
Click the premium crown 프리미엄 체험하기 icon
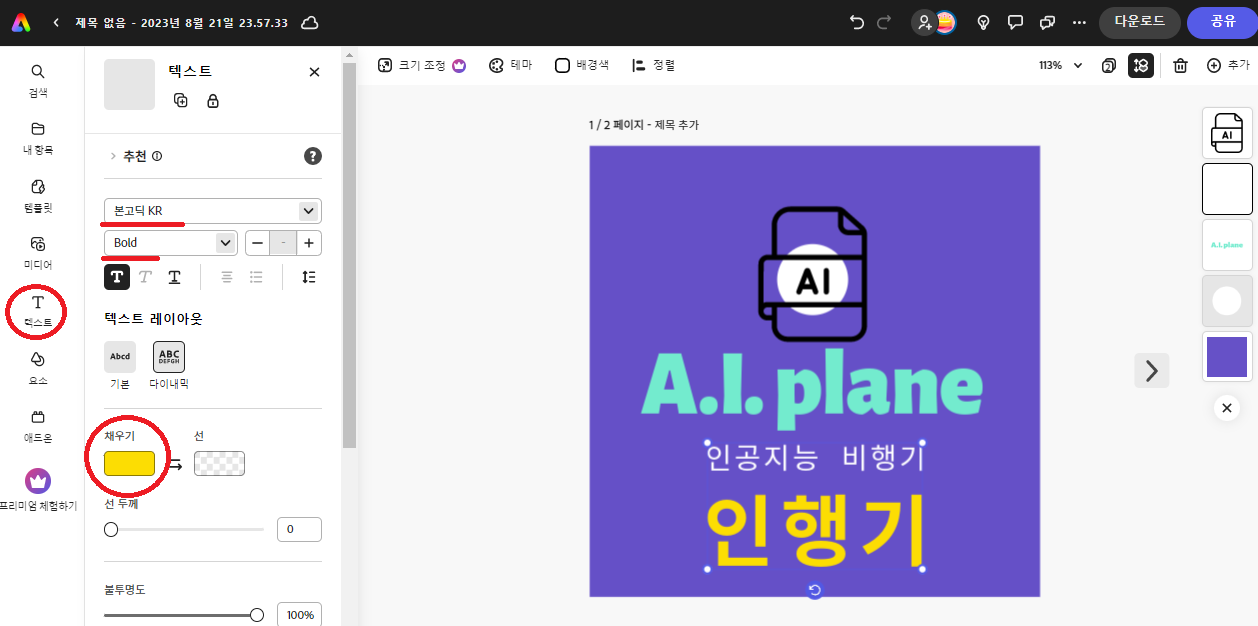[x=38, y=481]
